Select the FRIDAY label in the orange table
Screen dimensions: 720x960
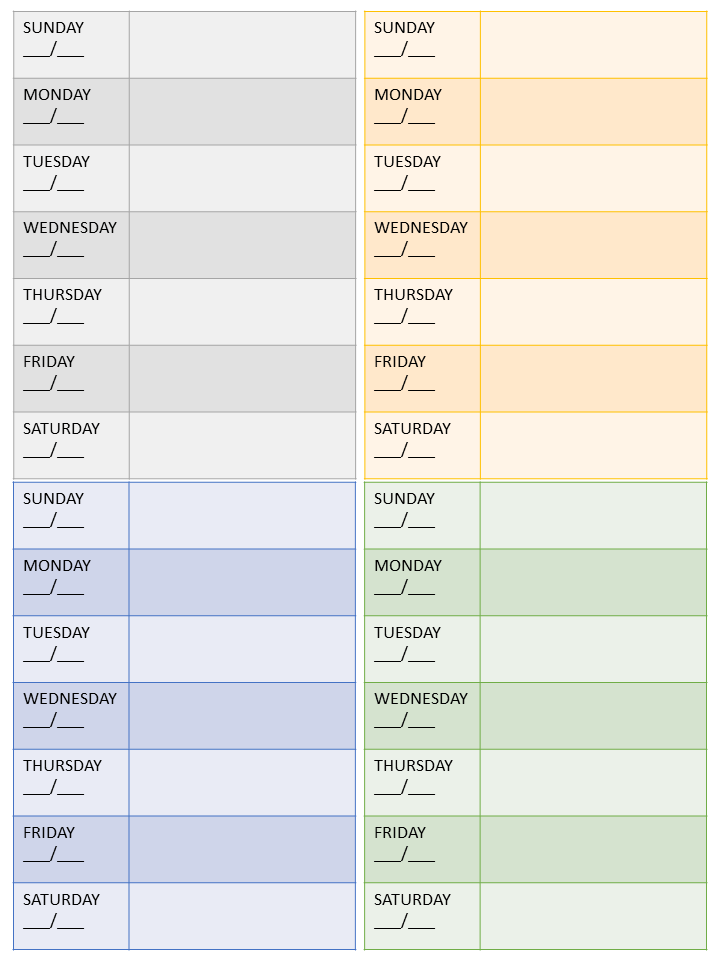click(400, 362)
